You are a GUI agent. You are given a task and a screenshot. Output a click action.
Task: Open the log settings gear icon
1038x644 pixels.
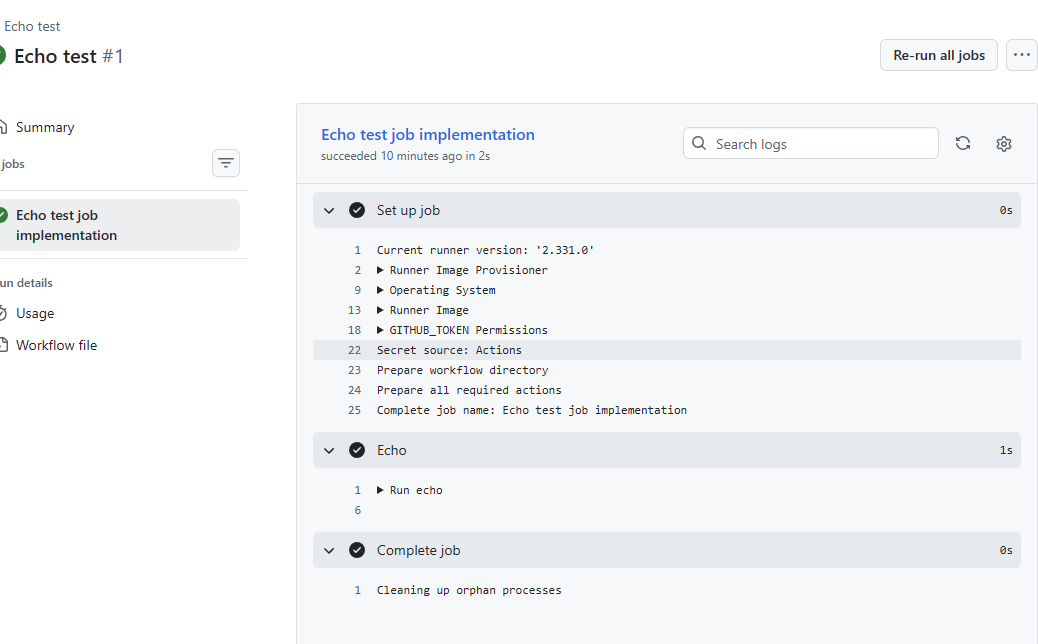pyautogui.click(x=1004, y=144)
